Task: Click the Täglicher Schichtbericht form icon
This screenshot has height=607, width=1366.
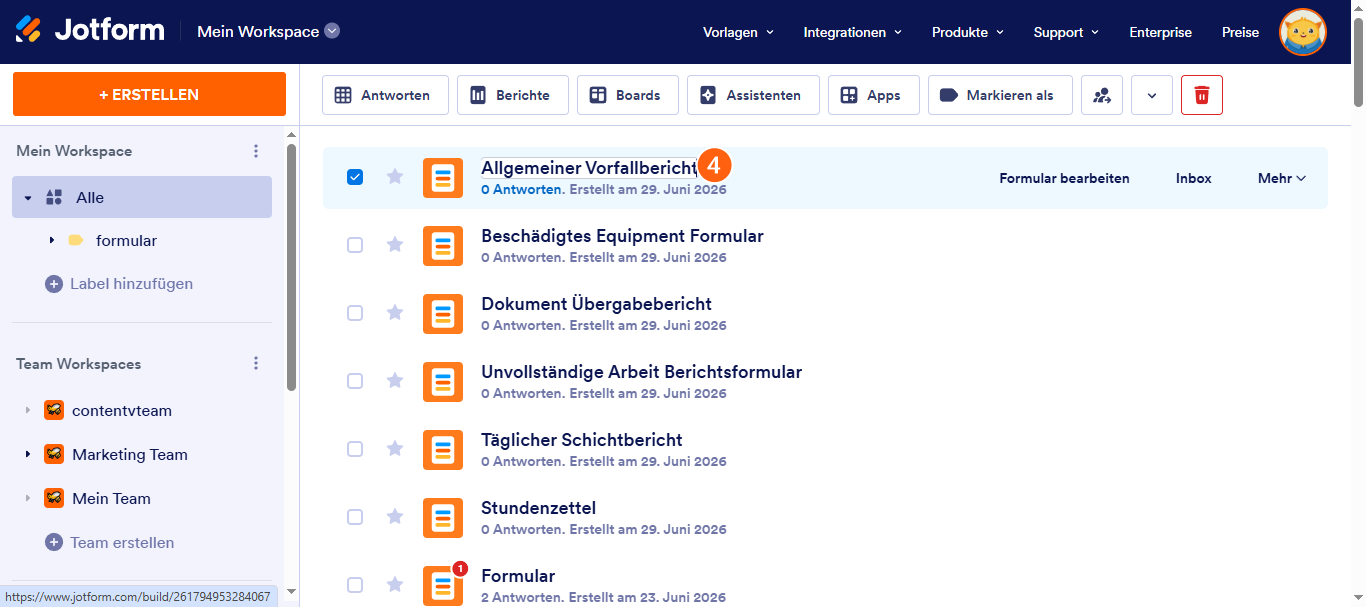Action: [x=443, y=450]
